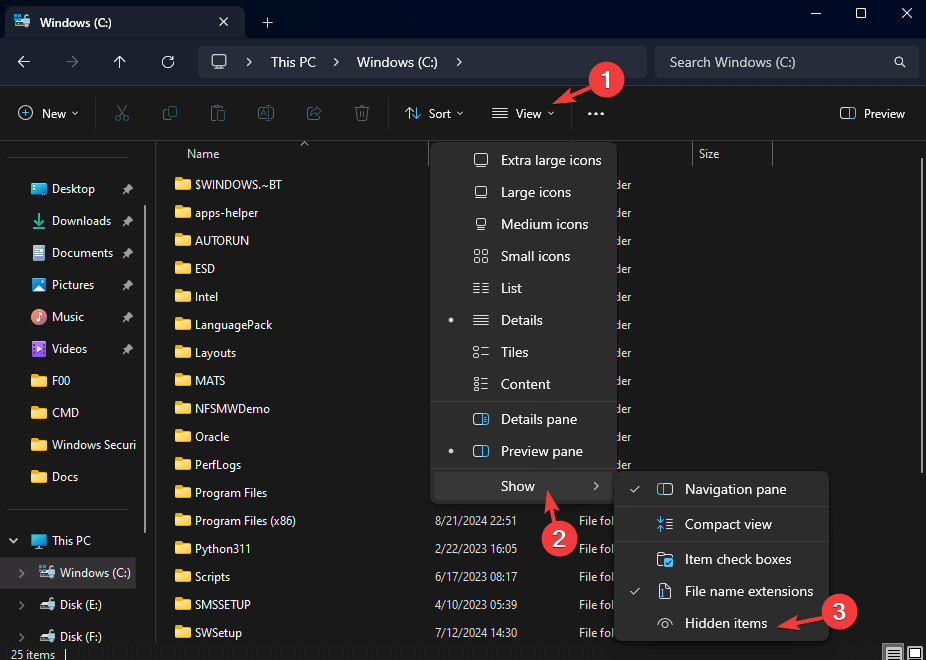Open Documents in quick access
The height and width of the screenshot is (660, 926).
pyautogui.click(x=83, y=253)
